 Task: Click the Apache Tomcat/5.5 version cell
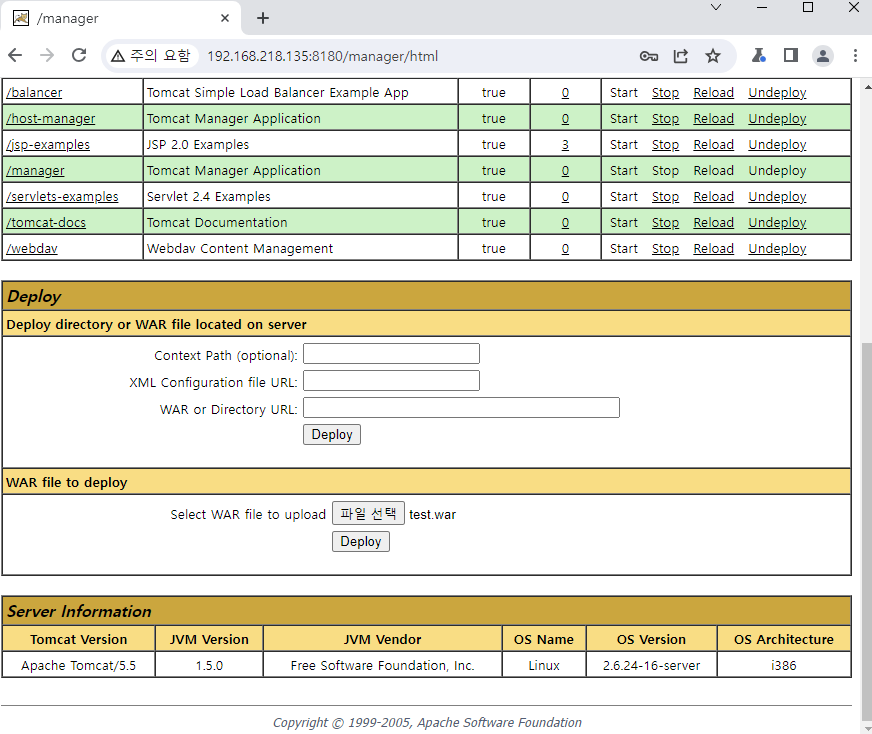pos(78,665)
